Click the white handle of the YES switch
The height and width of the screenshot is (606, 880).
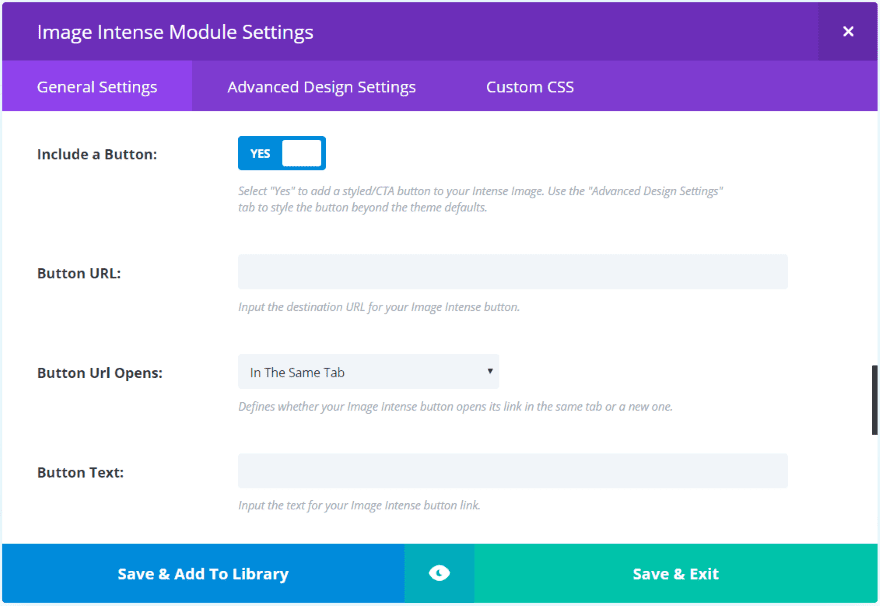(x=301, y=153)
